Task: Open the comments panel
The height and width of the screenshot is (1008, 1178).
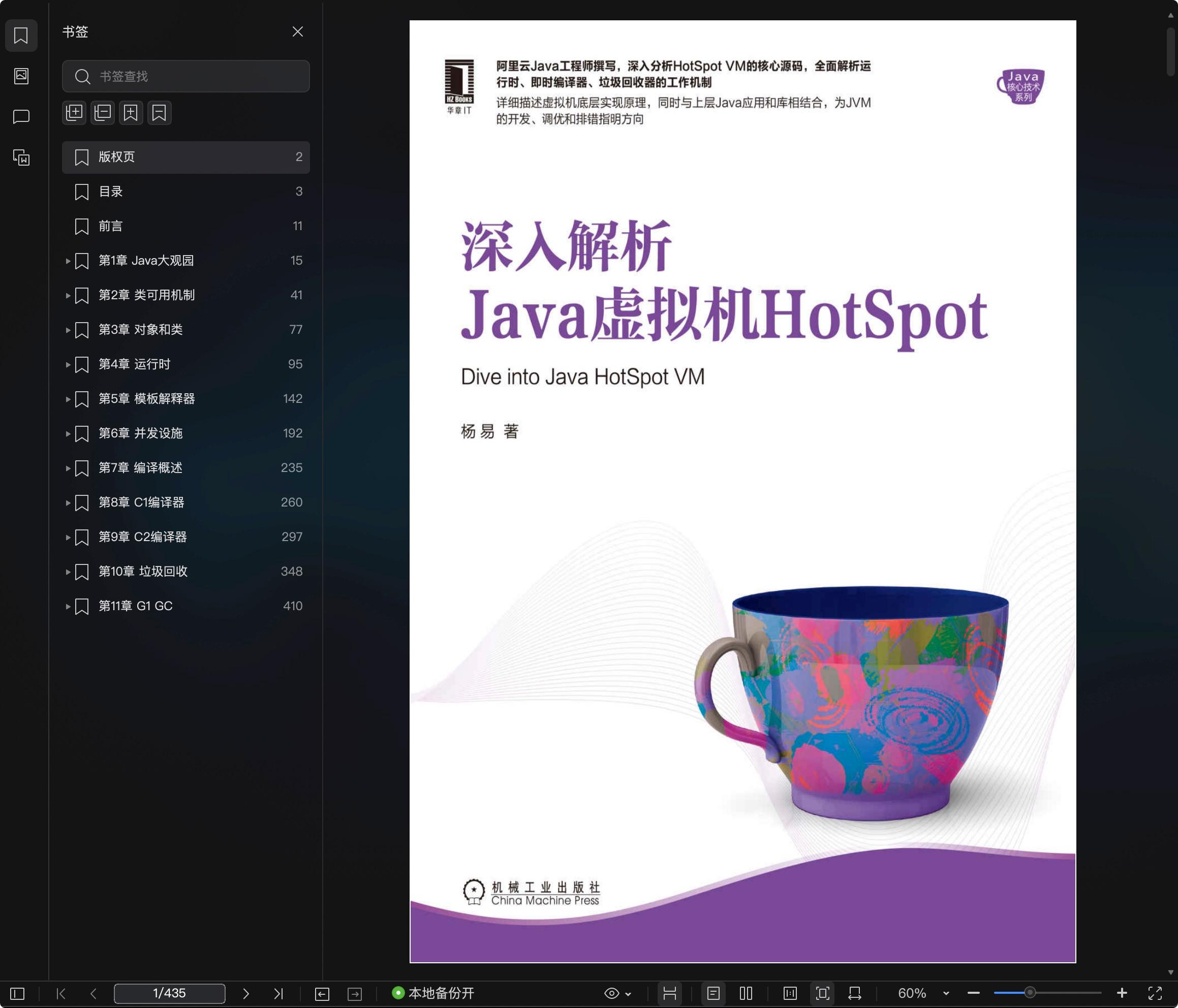Action: (x=21, y=116)
